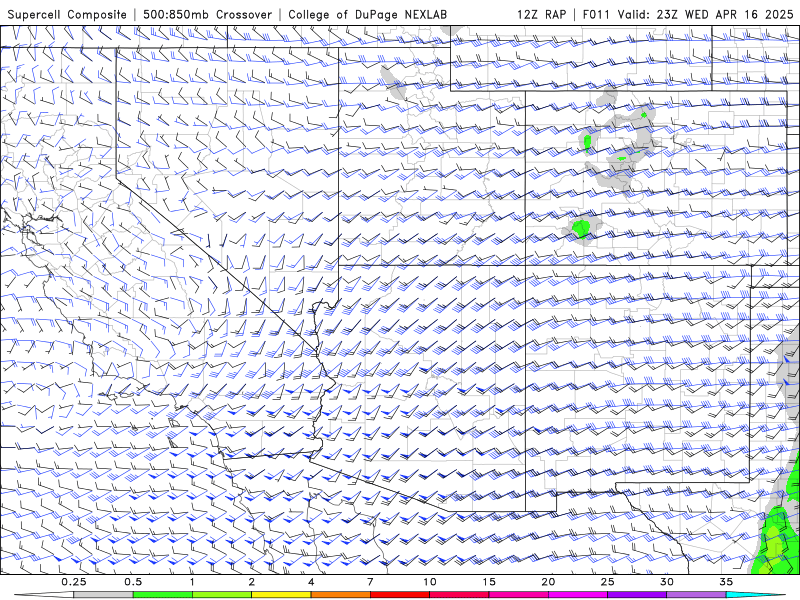
Task: Click the '30' legend value
Action: pos(667,582)
